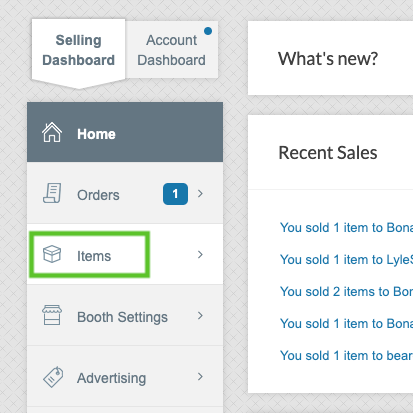413x413 pixels.
Task: Expand the Advertising chevron
Action: pos(200,377)
